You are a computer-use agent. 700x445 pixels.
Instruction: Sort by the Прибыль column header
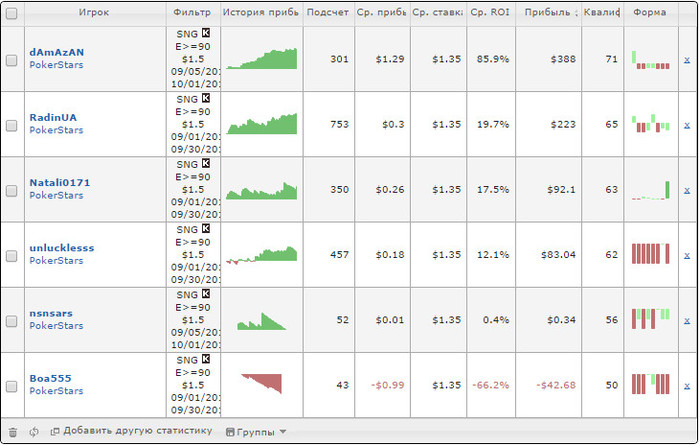pyautogui.click(x=551, y=13)
